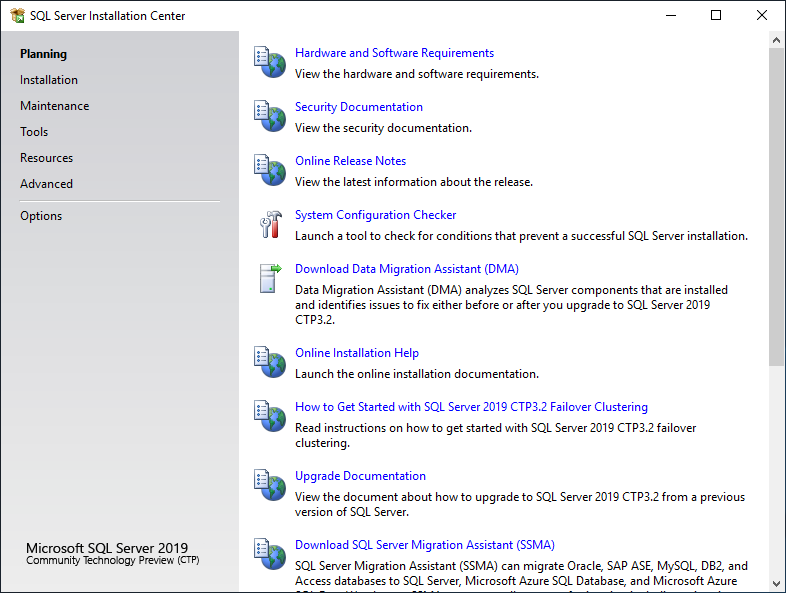This screenshot has height=593, width=786.
Task: Launch the System Configuration Checker
Action: [375, 215]
